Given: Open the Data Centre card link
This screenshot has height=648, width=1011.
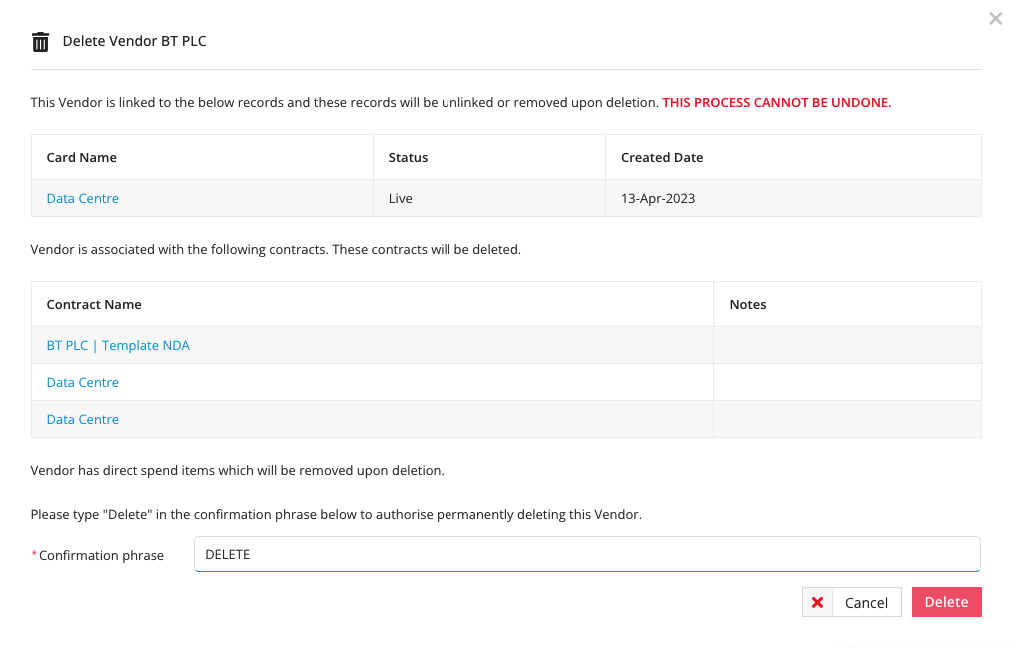Looking at the screenshot, I should tap(82, 198).
